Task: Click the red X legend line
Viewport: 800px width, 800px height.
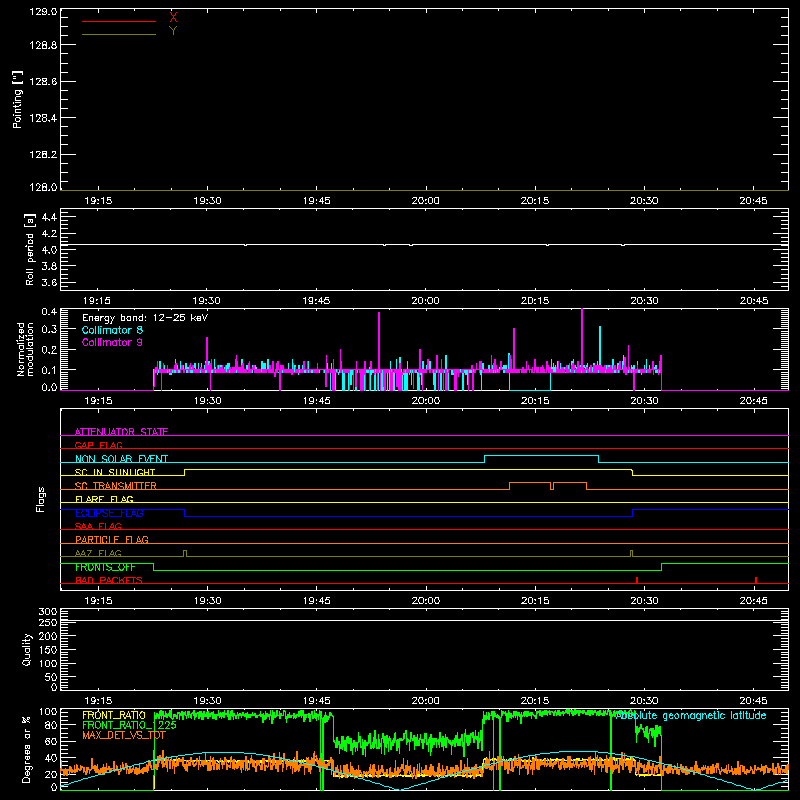Action: coord(119,21)
